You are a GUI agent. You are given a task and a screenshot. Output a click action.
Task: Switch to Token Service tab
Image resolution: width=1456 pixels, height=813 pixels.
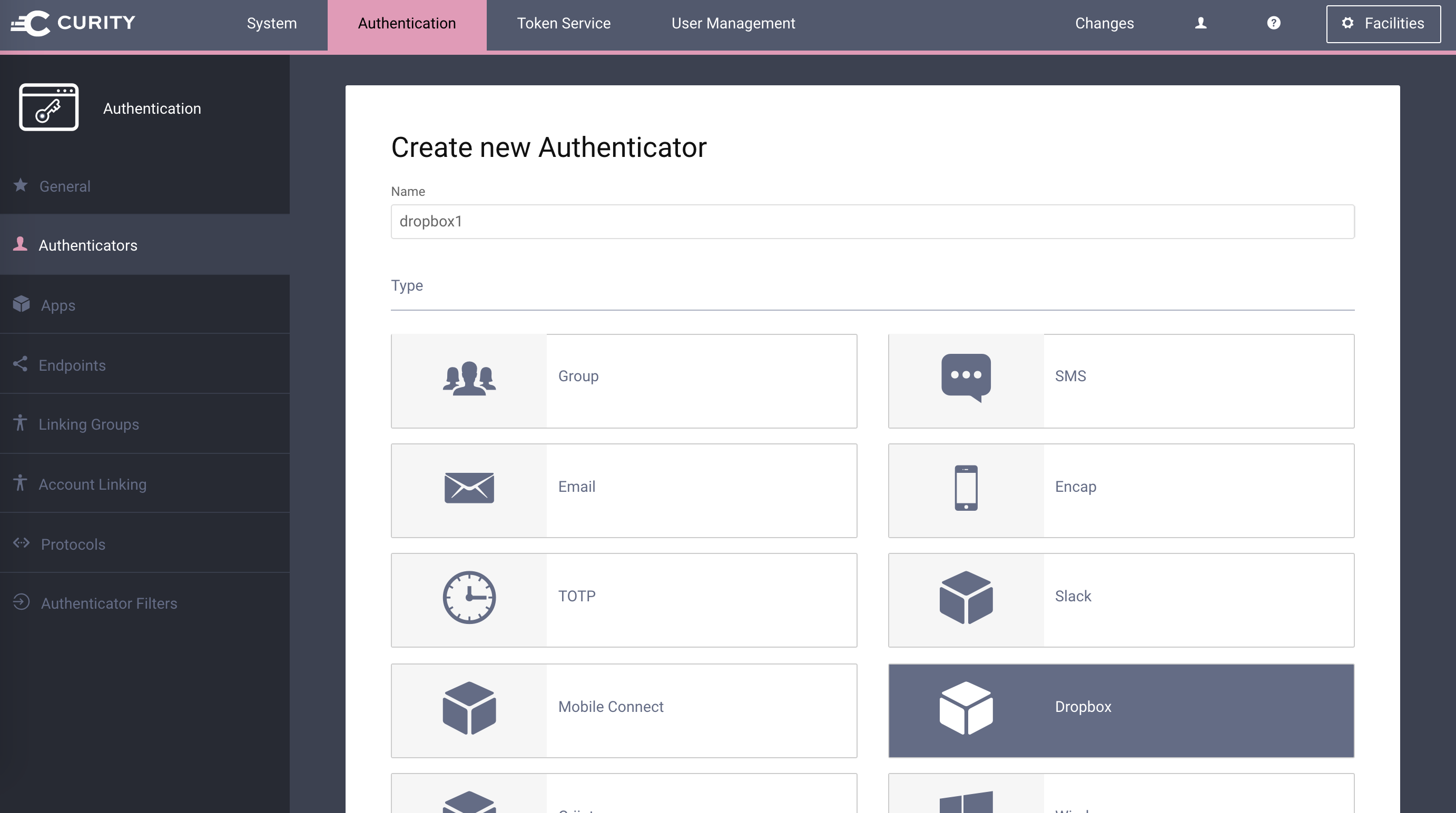tap(564, 23)
